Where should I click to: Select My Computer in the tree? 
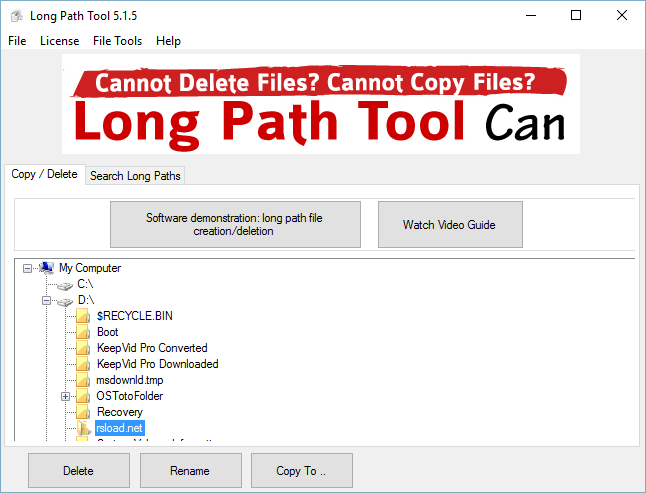(90, 268)
